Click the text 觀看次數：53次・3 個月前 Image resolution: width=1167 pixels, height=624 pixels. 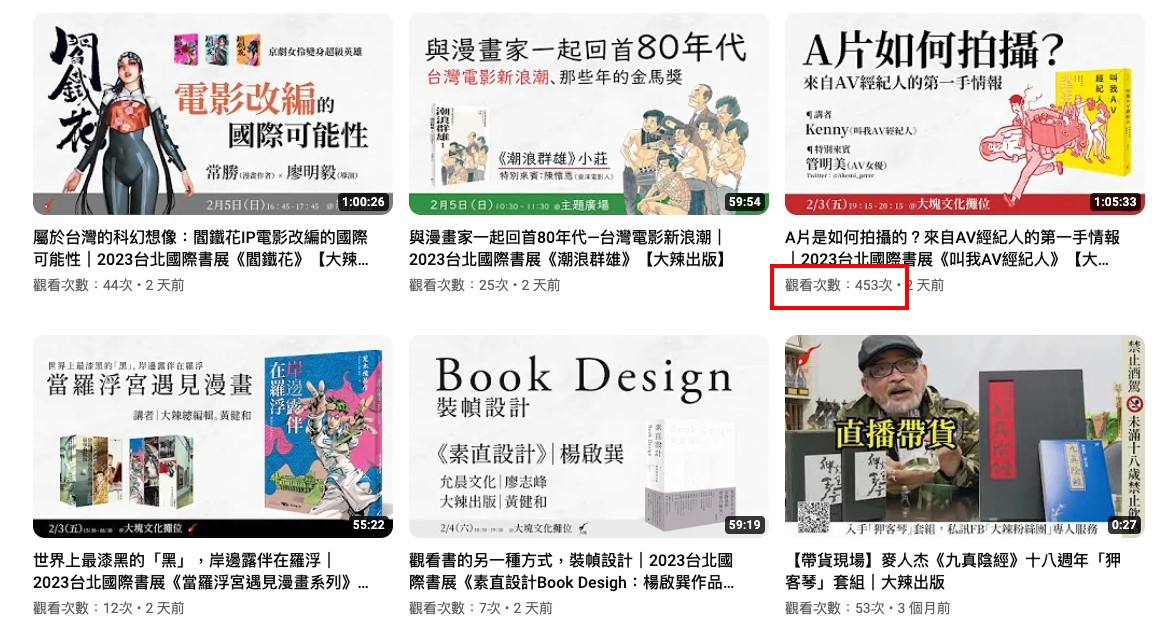[x=868, y=608]
